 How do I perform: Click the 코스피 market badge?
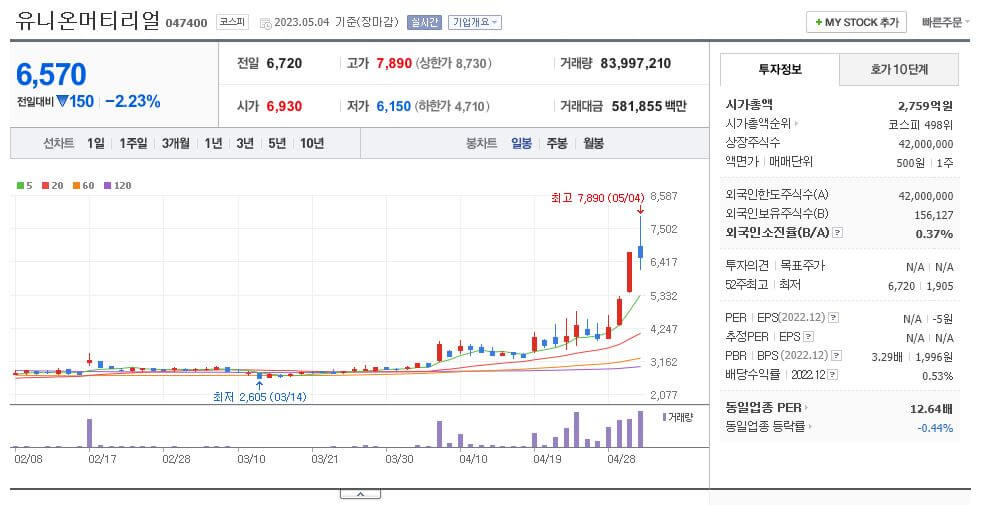[232, 22]
